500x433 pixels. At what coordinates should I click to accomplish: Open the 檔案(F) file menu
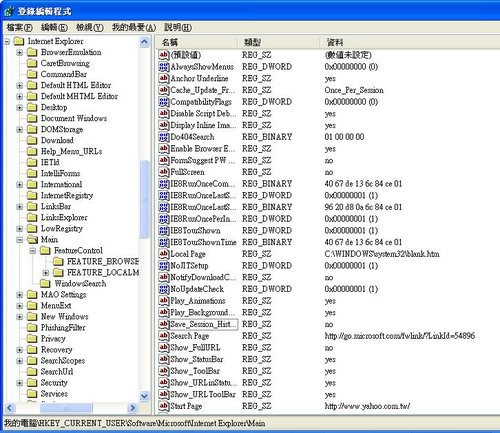(x=20, y=27)
